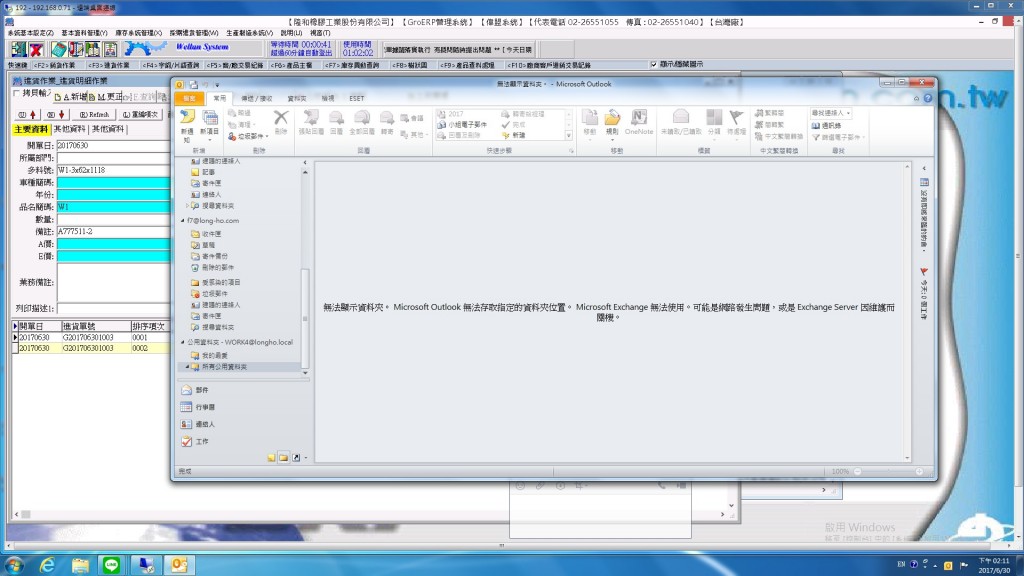Click the A. New button in ERP form
The height and width of the screenshot is (576, 1024).
click(70, 97)
